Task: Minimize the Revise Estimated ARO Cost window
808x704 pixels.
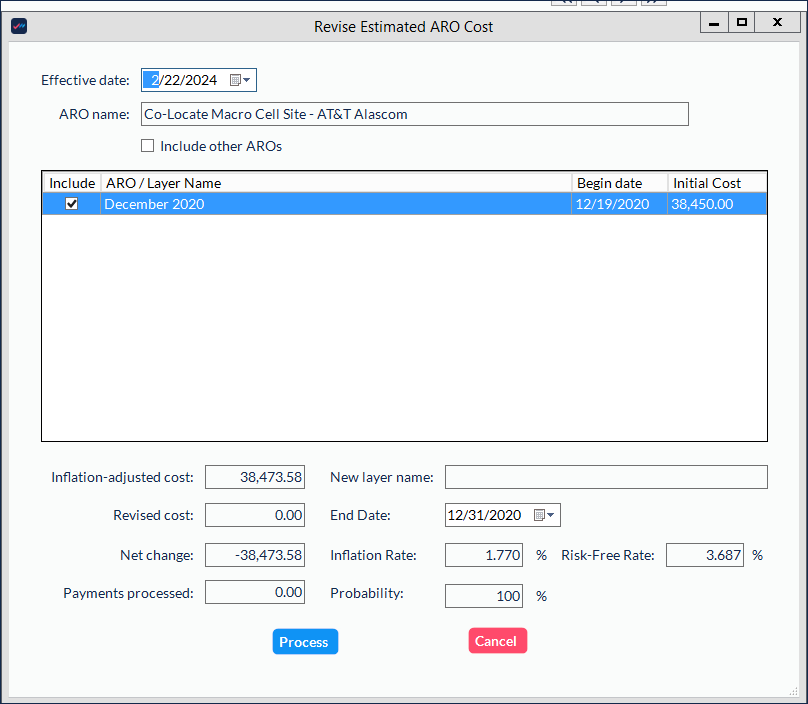Action: [714, 23]
